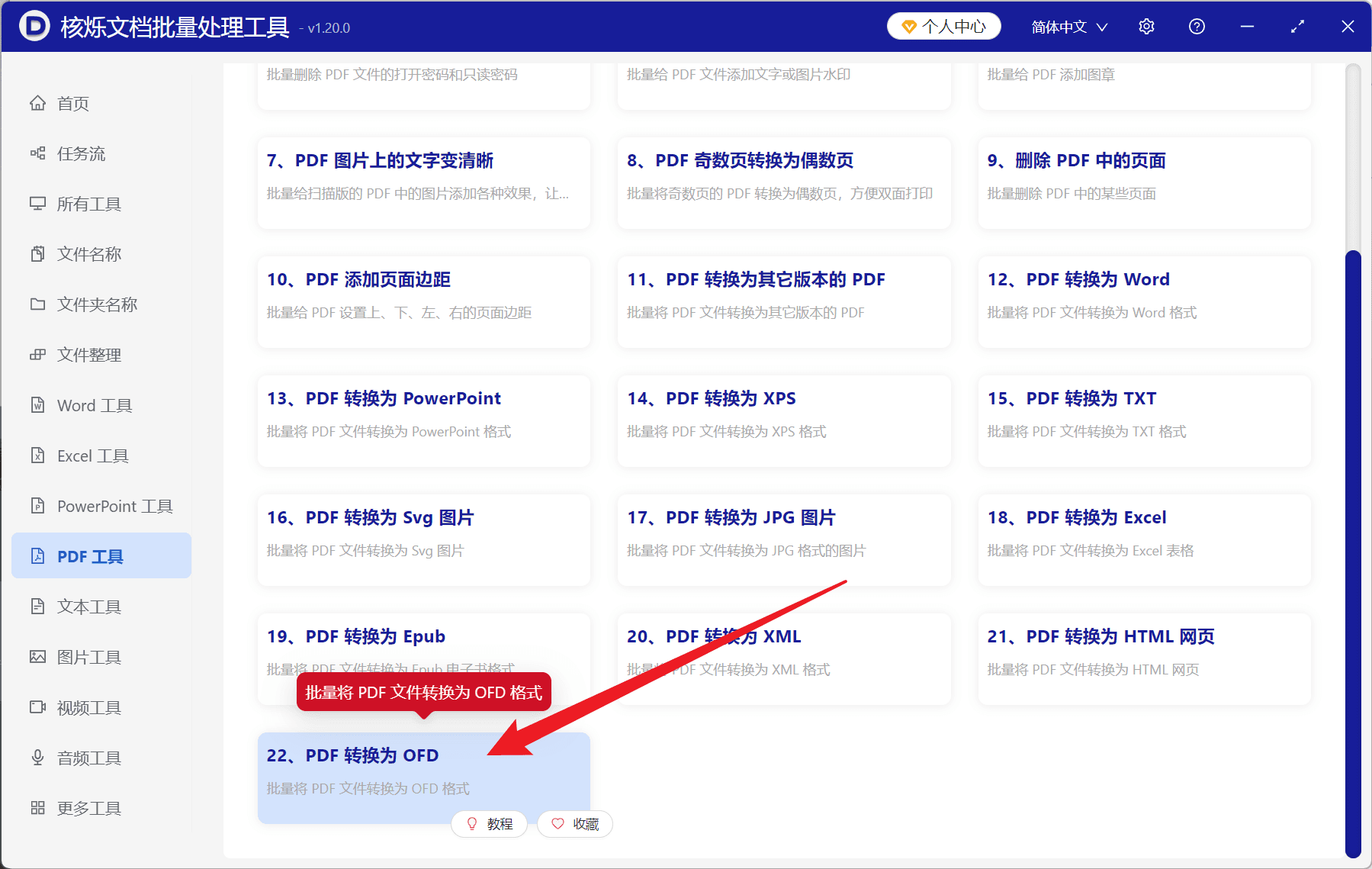Open 音频工具 (audio tools)

pyautogui.click(x=88, y=757)
